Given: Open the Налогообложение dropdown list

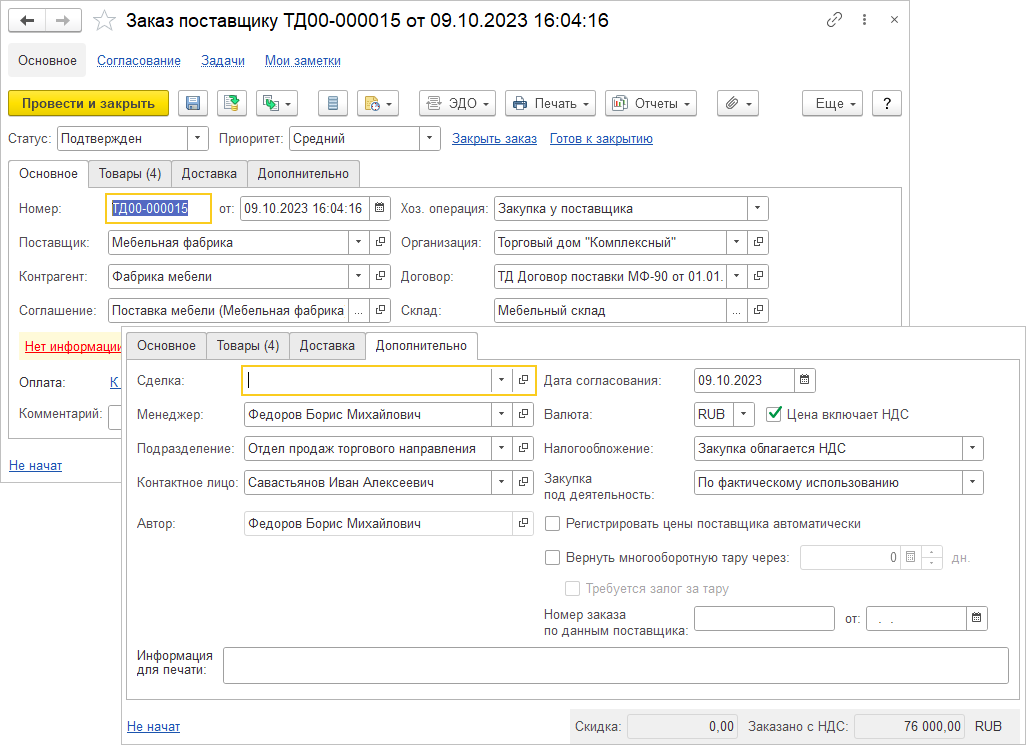Looking at the screenshot, I should 972,448.
